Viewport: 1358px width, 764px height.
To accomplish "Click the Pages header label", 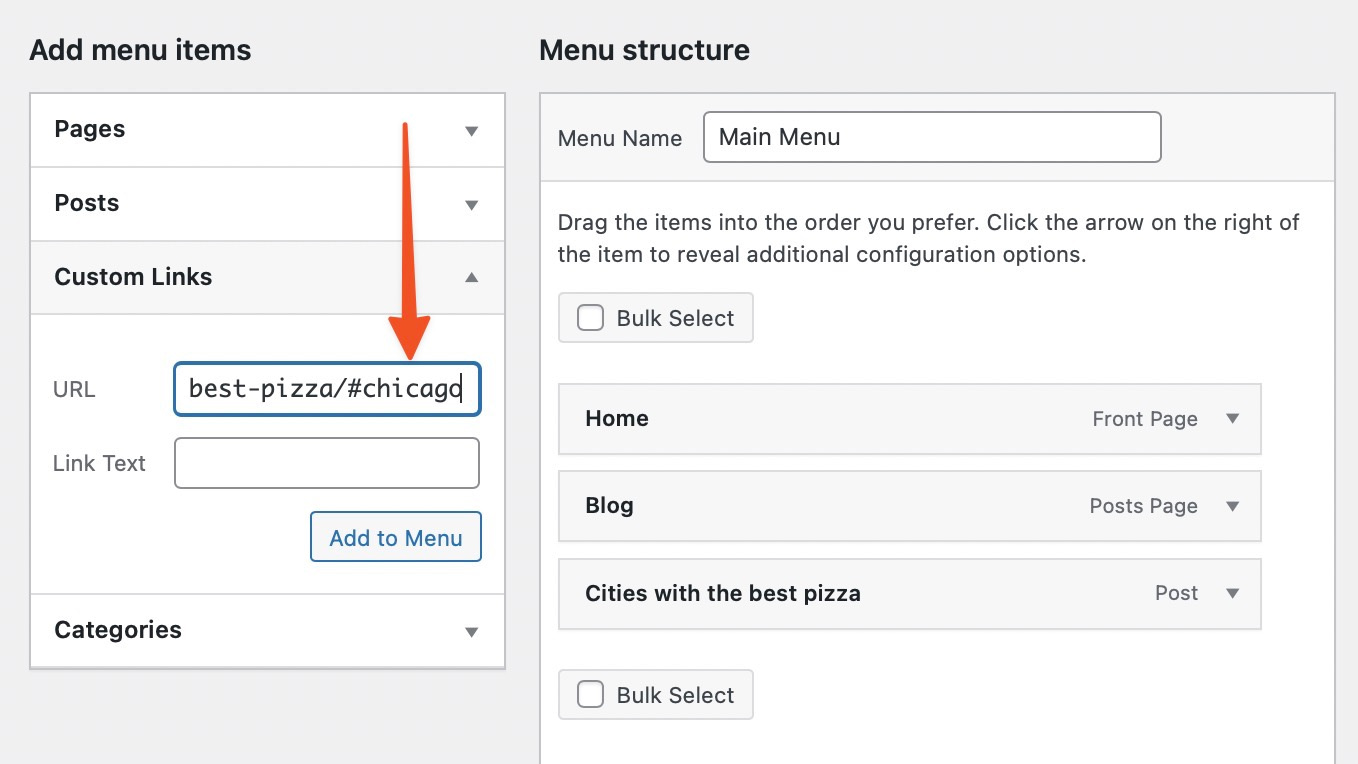I will point(89,129).
